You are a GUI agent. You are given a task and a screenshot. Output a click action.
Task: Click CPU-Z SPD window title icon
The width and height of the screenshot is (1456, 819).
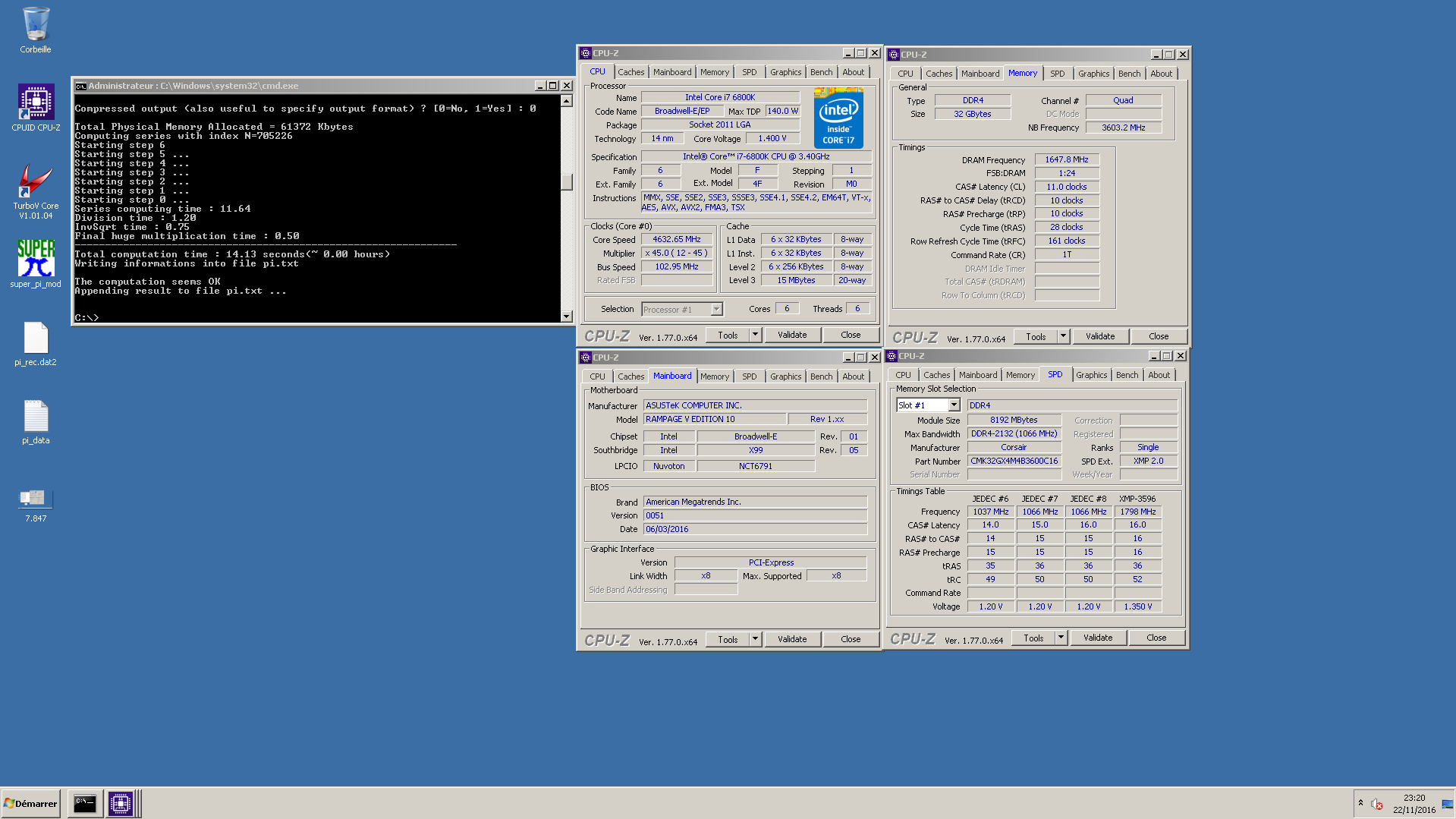click(892, 356)
